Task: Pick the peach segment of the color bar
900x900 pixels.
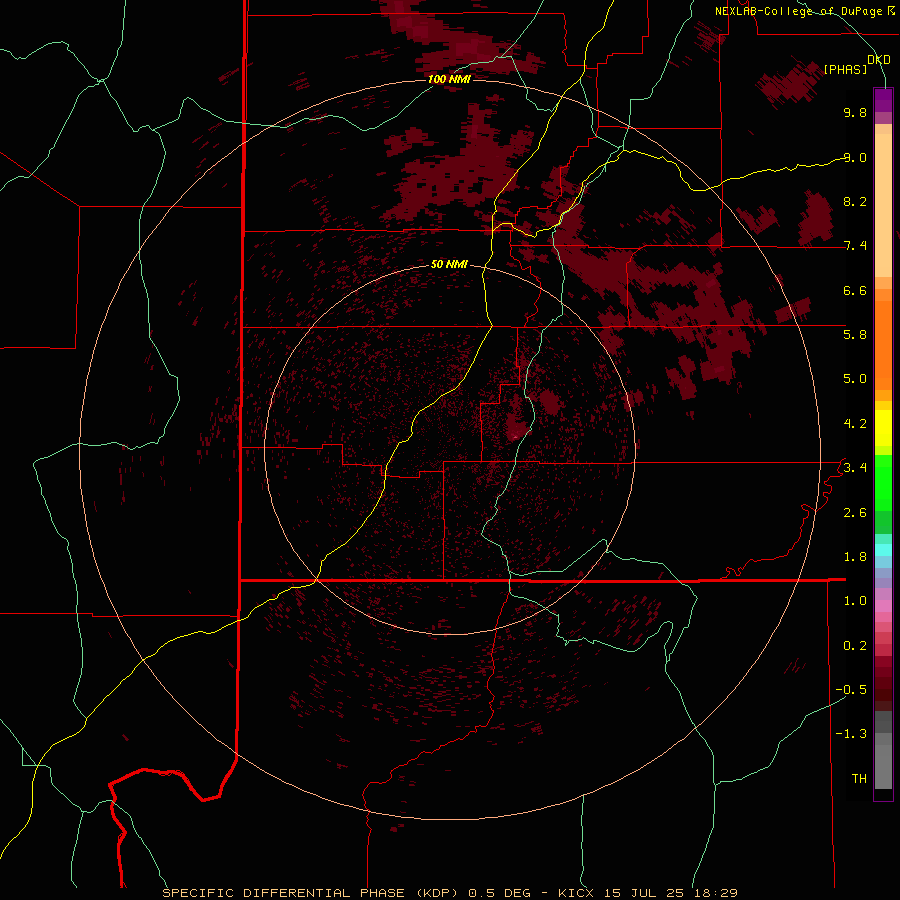Action: 883,205
